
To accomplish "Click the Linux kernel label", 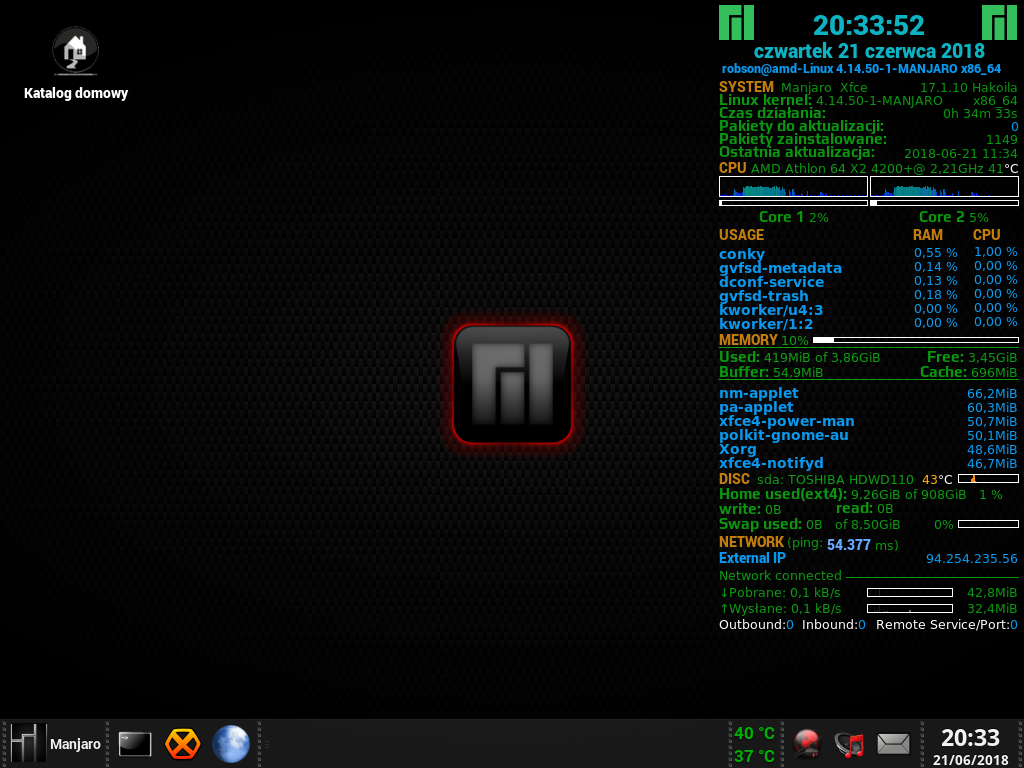I will click(765, 100).
